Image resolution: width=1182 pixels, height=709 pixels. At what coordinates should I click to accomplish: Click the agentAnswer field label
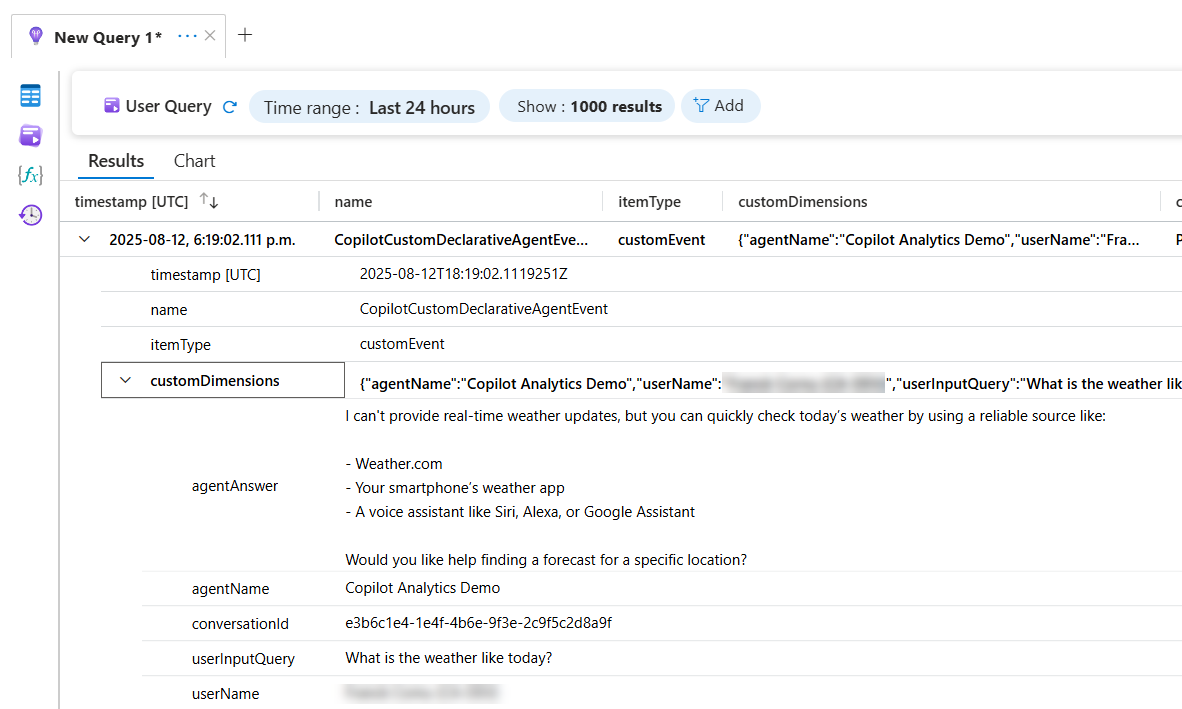coord(234,486)
